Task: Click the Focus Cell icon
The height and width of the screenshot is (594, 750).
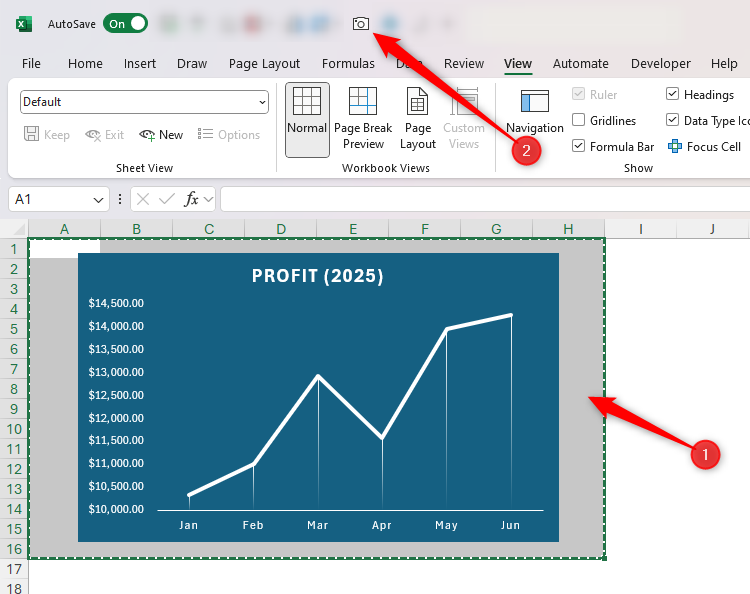Action: [675, 147]
